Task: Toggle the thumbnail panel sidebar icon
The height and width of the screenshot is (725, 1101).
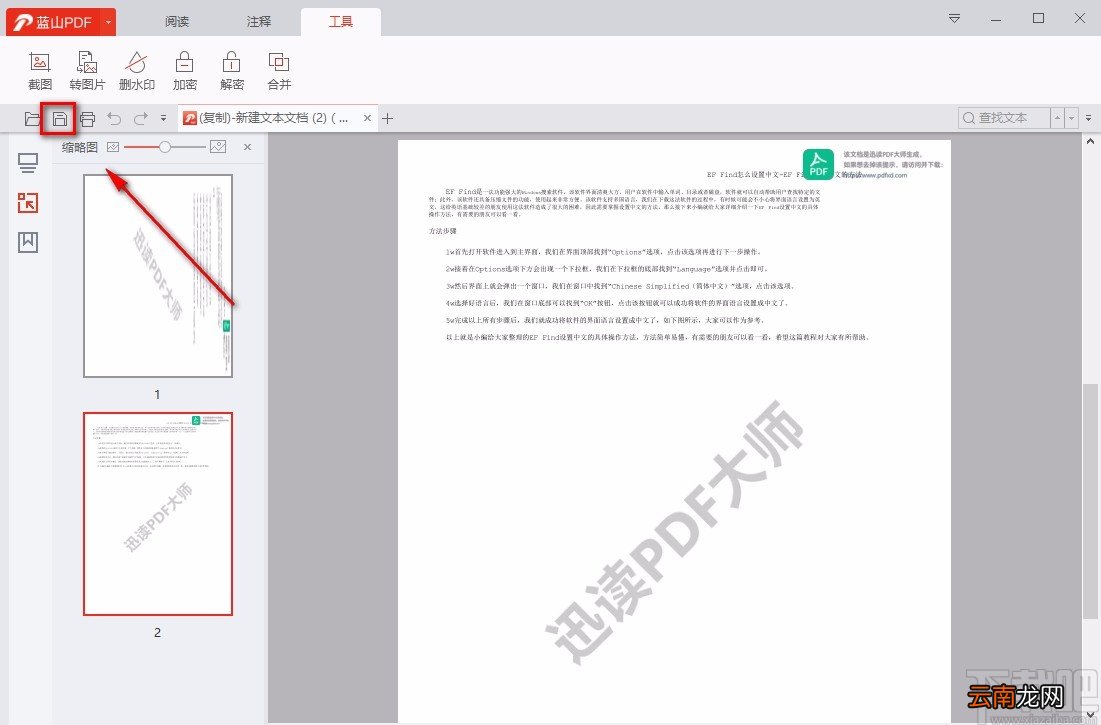Action: (28, 203)
